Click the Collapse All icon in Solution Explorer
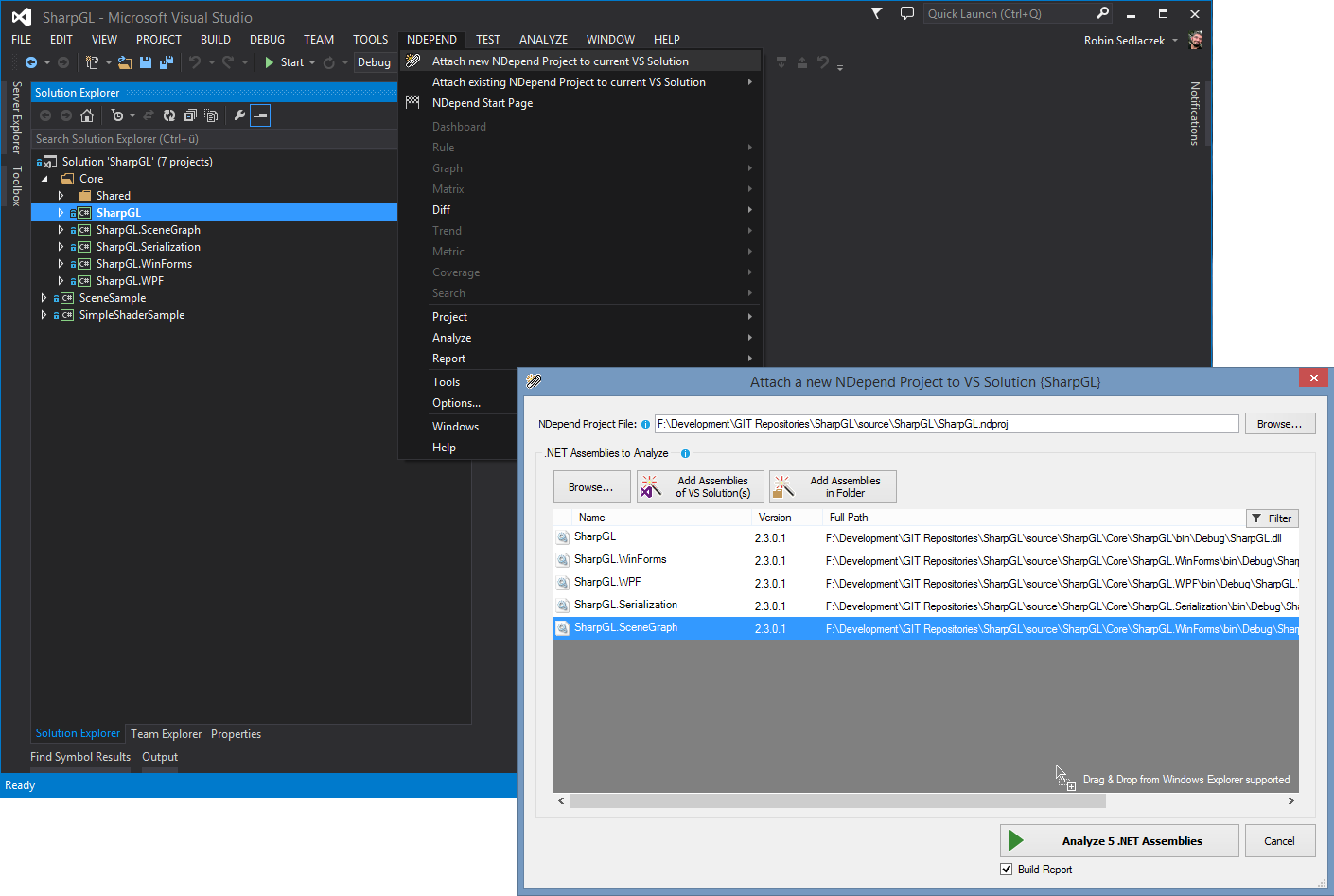The width and height of the screenshot is (1334, 896). (x=190, y=115)
